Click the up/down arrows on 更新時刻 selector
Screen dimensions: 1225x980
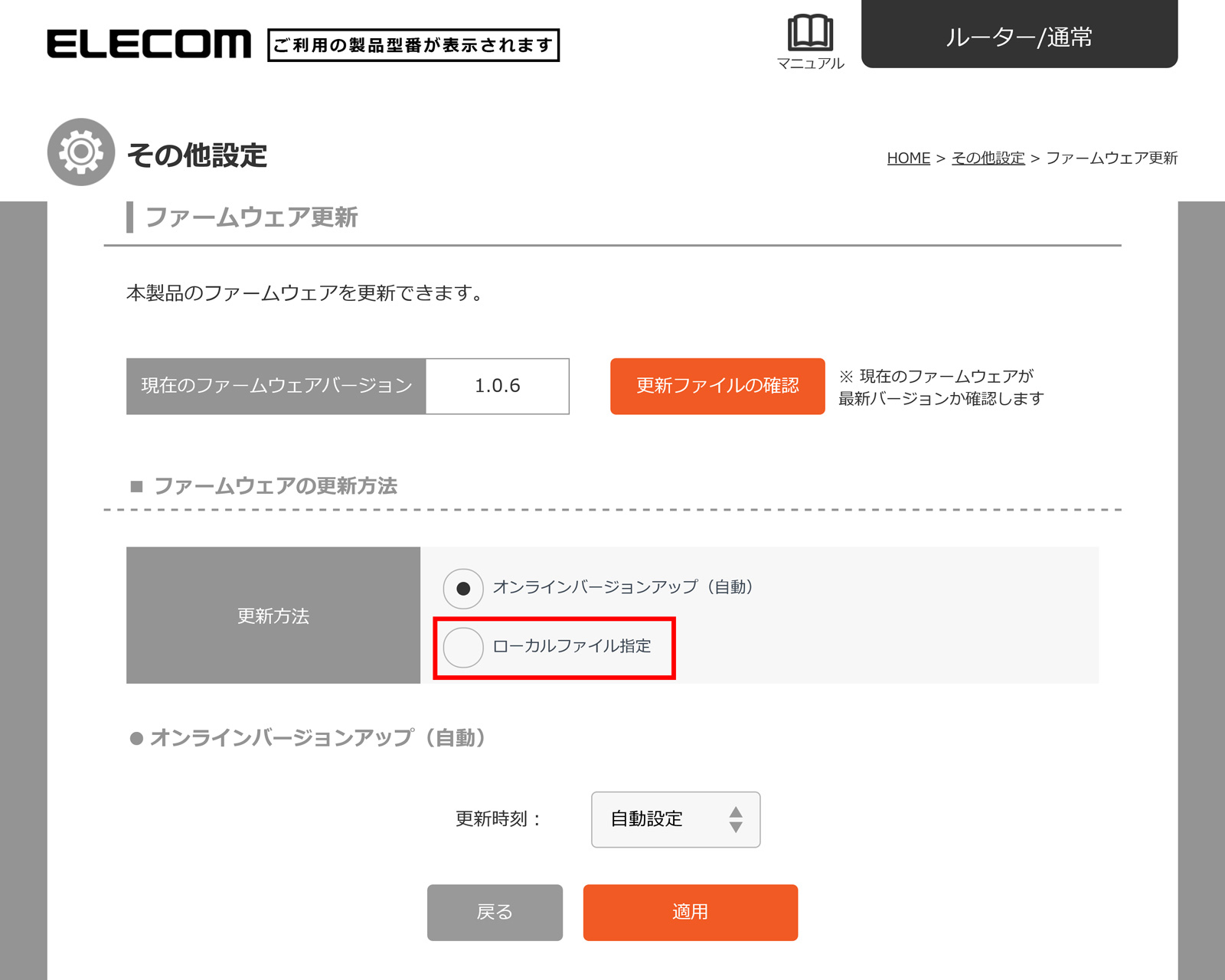736,819
